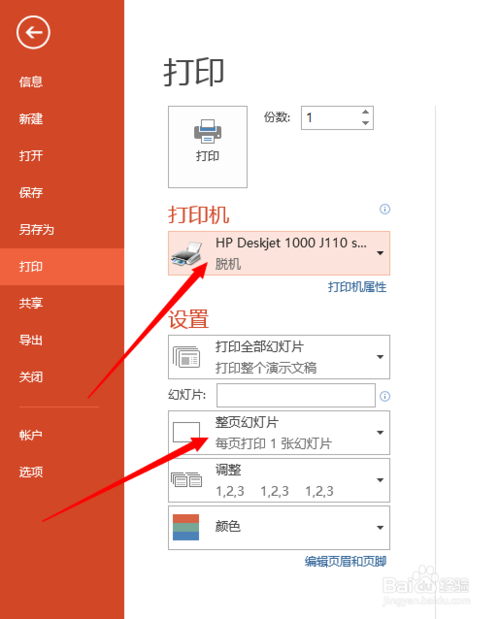The width and height of the screenshot is (500, 619).
Task: Open the 调整 collation dropdown
Action: pos(279,480)
